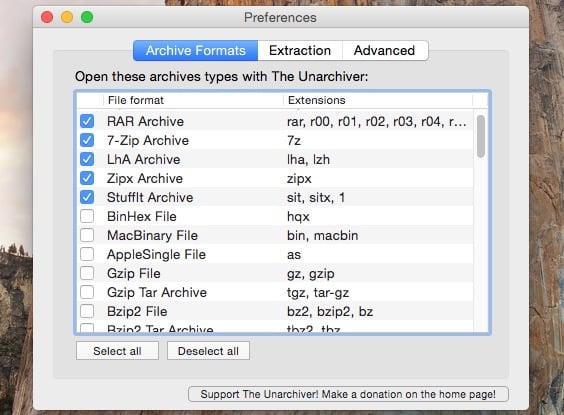Open the Support The Unarchiver donation button
Screen dimensions: 564x415
348,394
